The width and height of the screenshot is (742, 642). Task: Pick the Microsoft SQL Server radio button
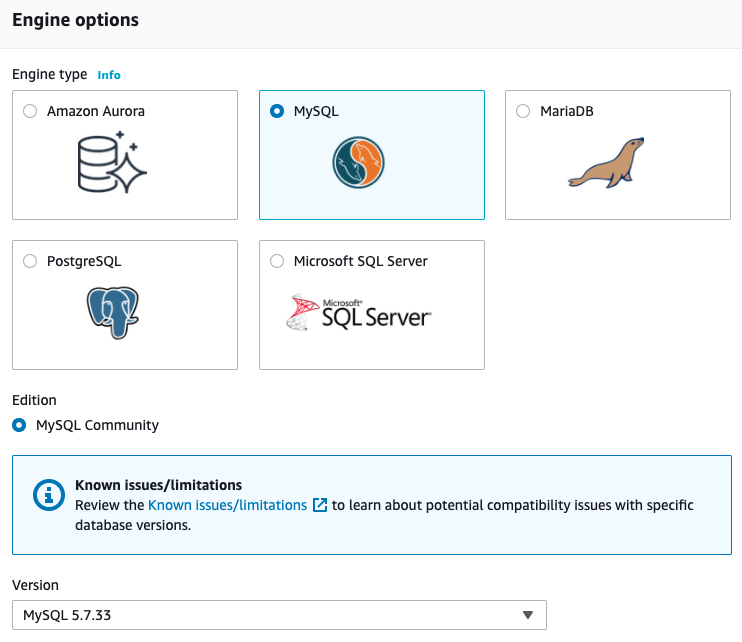click(x=277, y=261)
